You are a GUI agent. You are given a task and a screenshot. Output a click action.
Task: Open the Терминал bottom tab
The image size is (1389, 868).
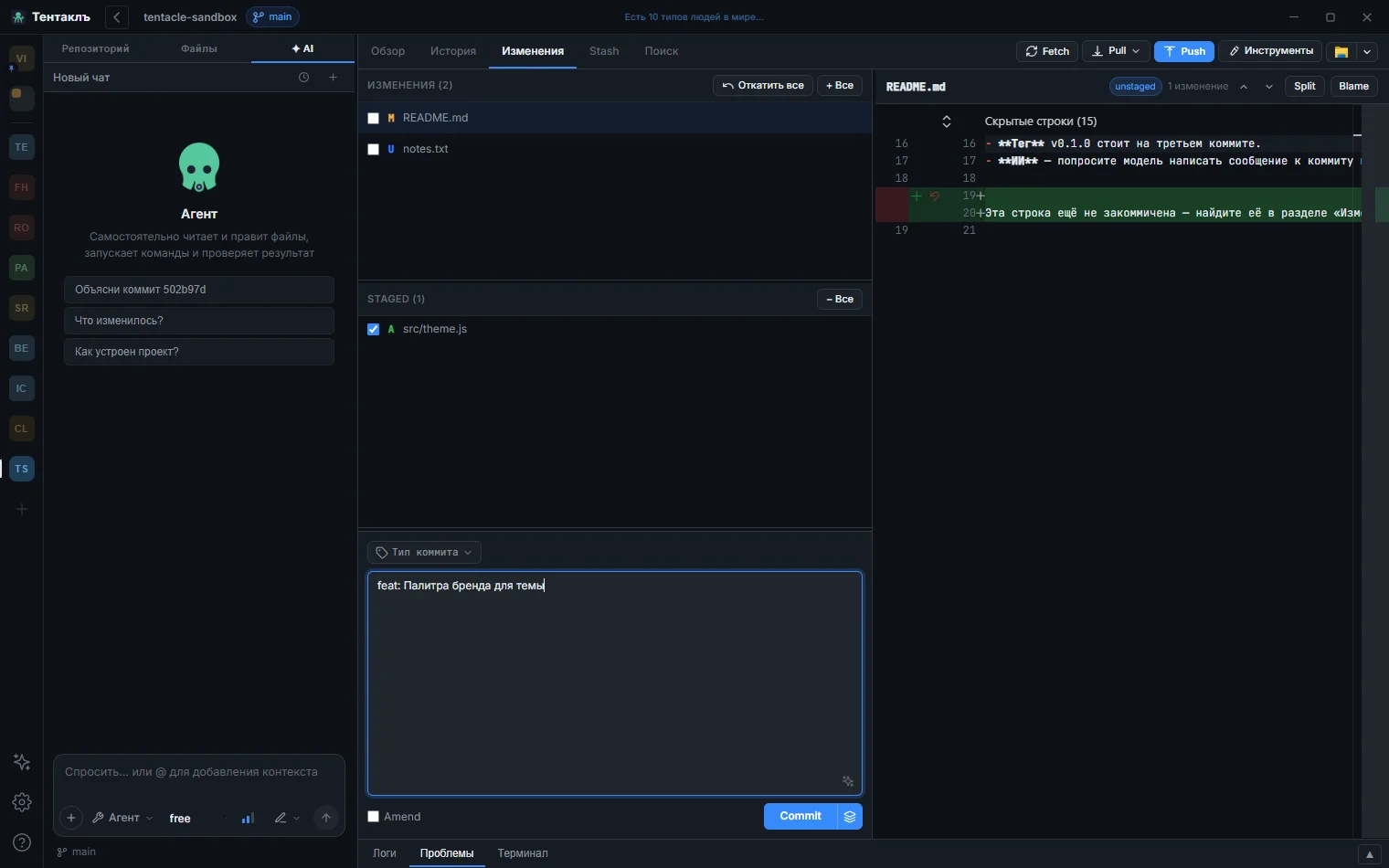pos(523,853)
